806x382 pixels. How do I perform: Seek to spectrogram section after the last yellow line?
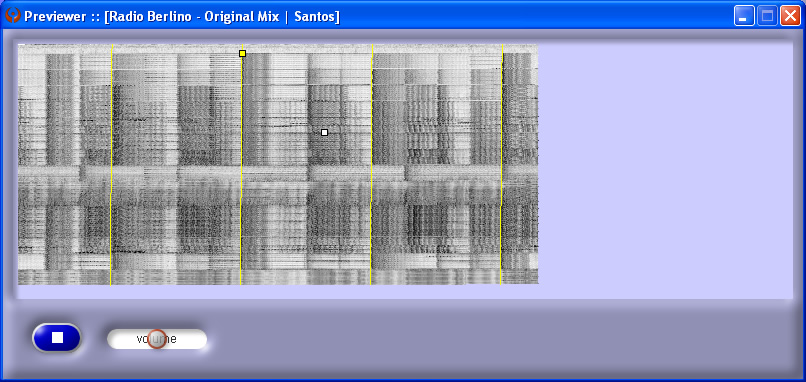[521, 165]
